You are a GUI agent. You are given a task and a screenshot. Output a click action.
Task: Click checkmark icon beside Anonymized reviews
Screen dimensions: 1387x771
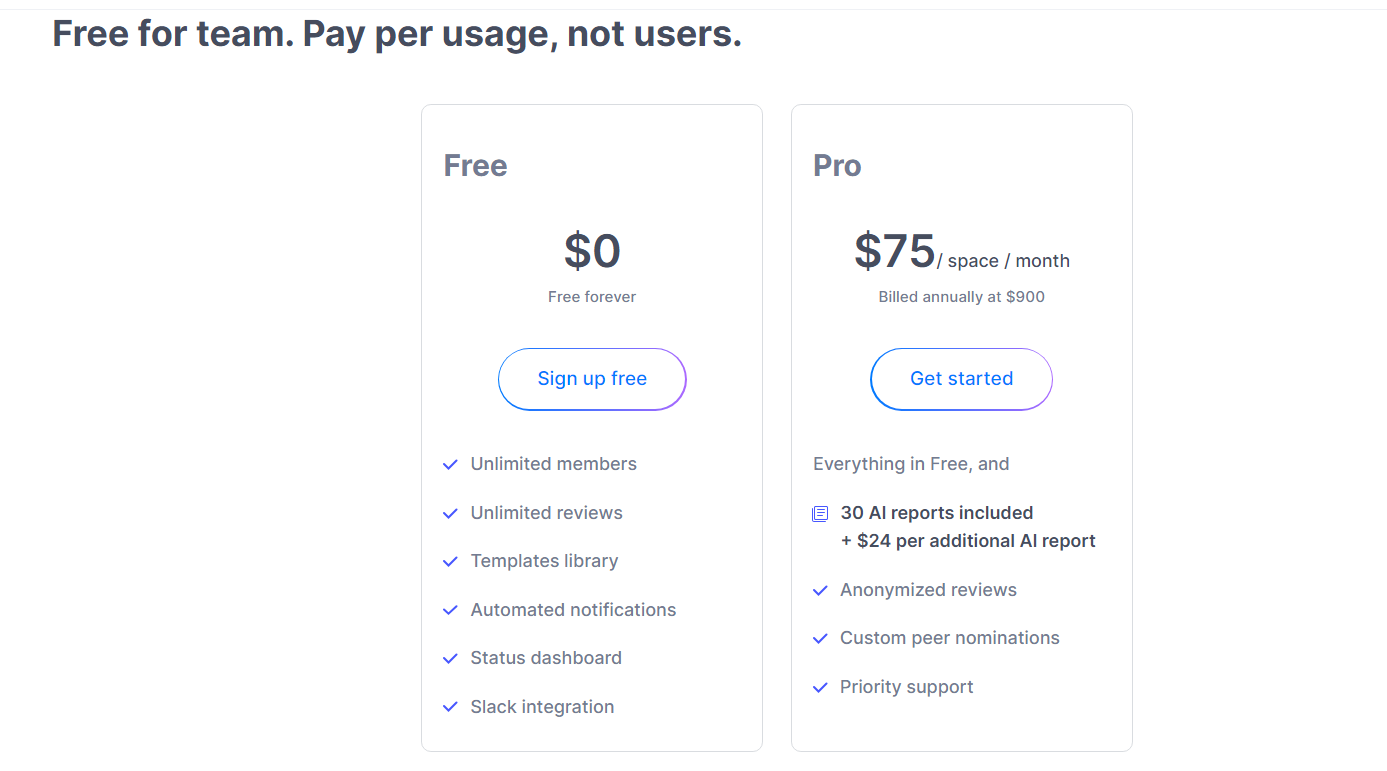820,591
